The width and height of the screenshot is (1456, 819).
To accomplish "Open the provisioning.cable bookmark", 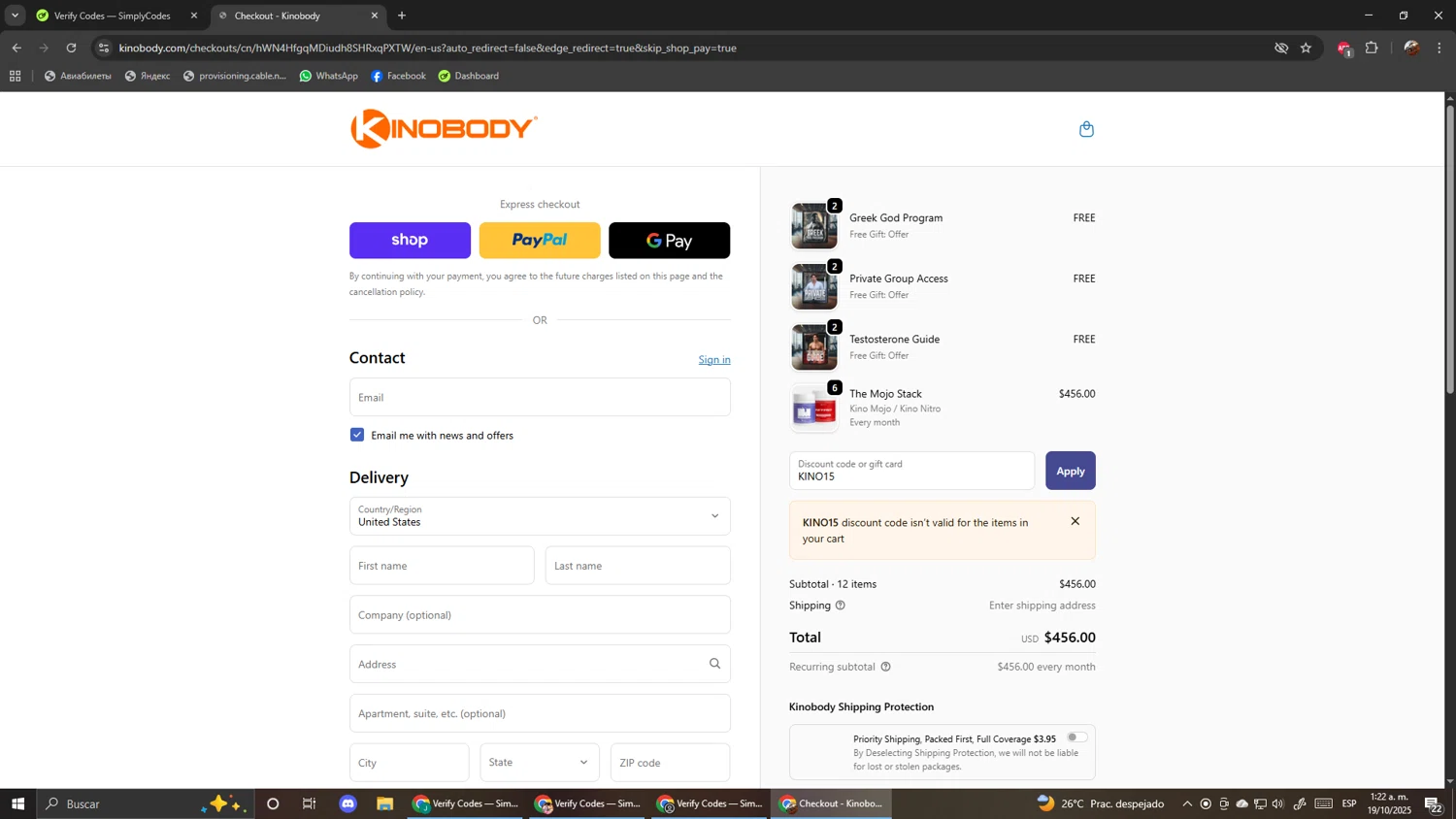I will click(235, 76).
